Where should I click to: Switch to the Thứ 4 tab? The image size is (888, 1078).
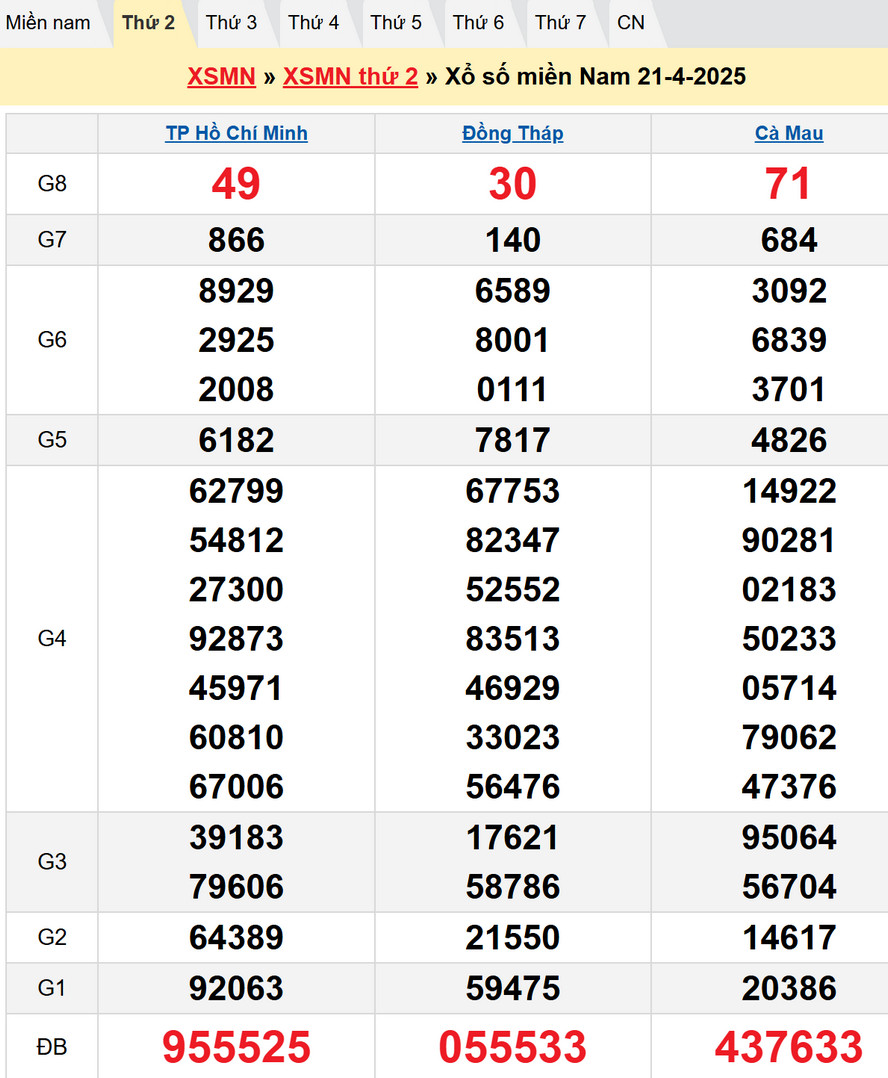click(x=313, y=23)
